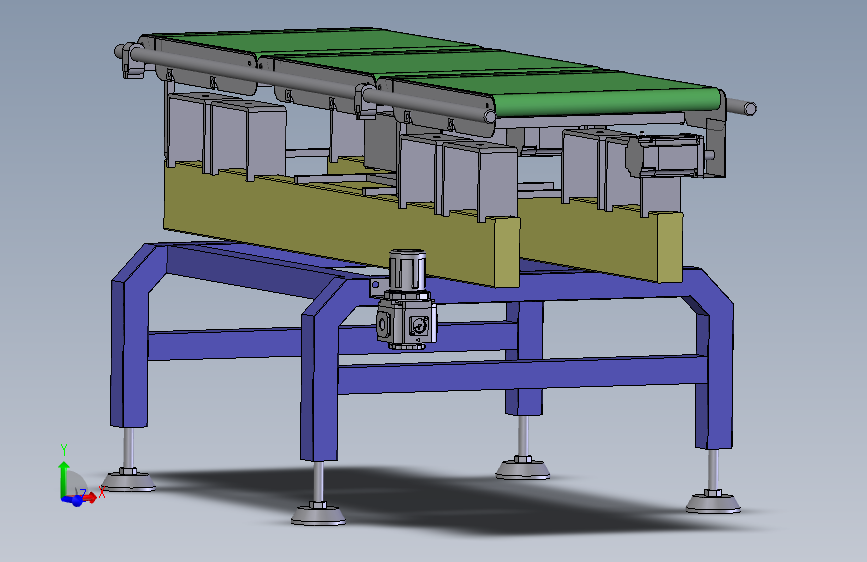Select the leveling foot beside the axis triad

(129, 481)
